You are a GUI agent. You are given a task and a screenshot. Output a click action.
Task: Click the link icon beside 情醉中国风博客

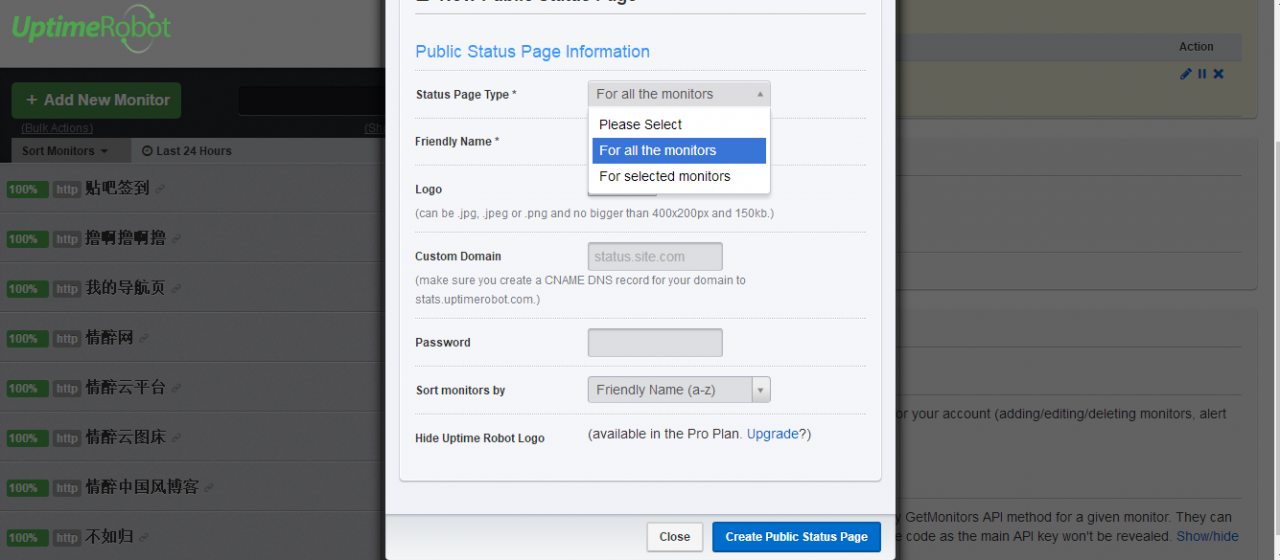click(x=210, y=488)
